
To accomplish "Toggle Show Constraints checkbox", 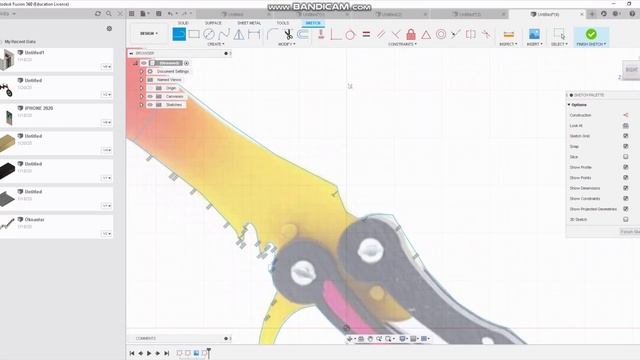I will [625, 198].
